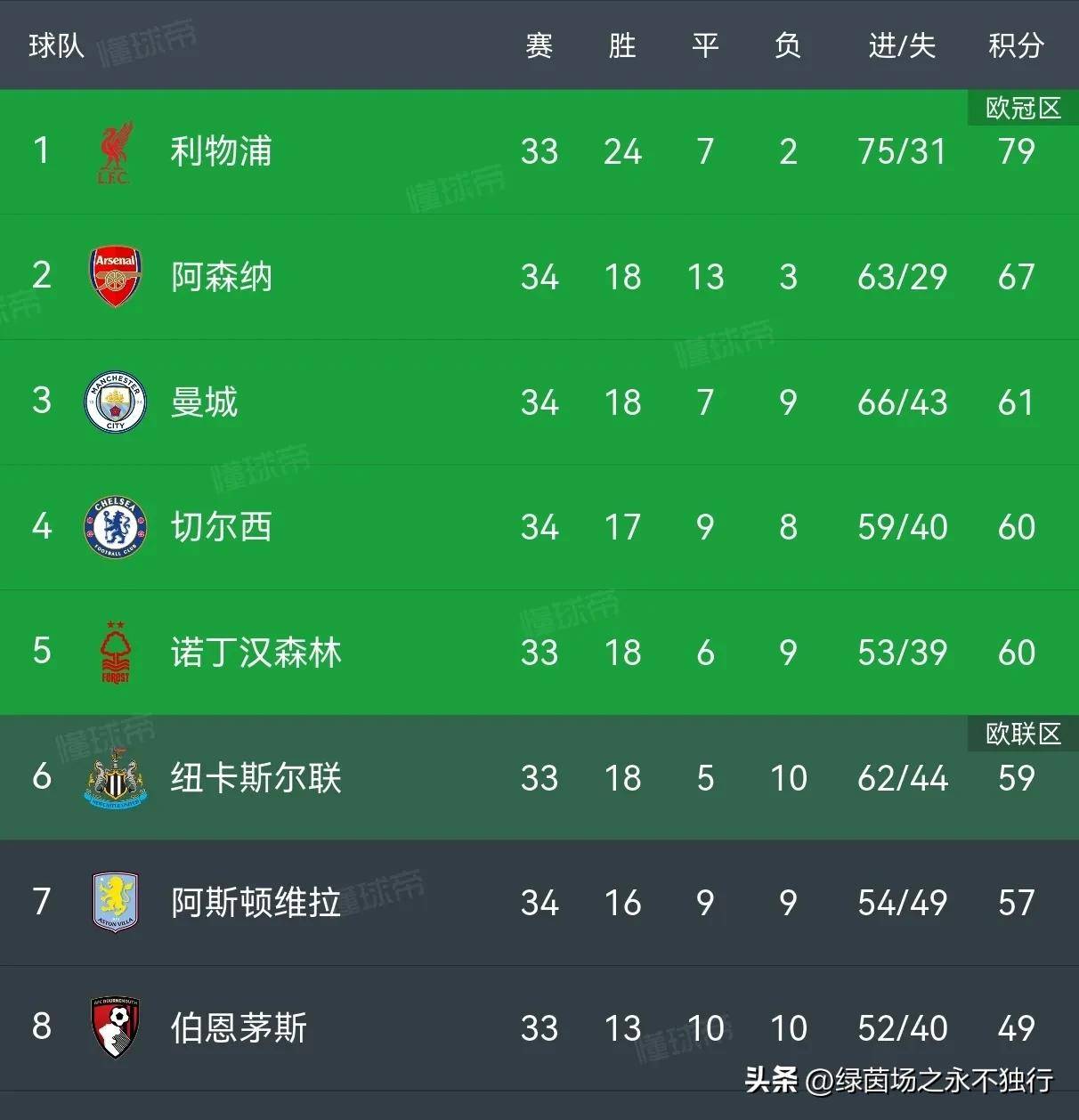The image size is (1079, 1120).
Task: Click the 欧冠区 zone label
Action: point(1023,109)
